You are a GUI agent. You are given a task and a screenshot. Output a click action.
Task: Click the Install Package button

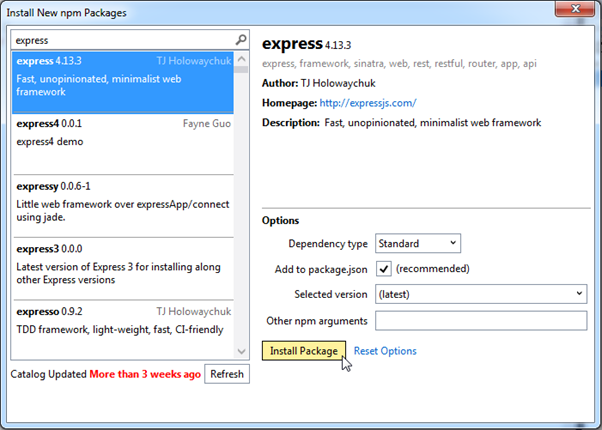click(304, 351)
